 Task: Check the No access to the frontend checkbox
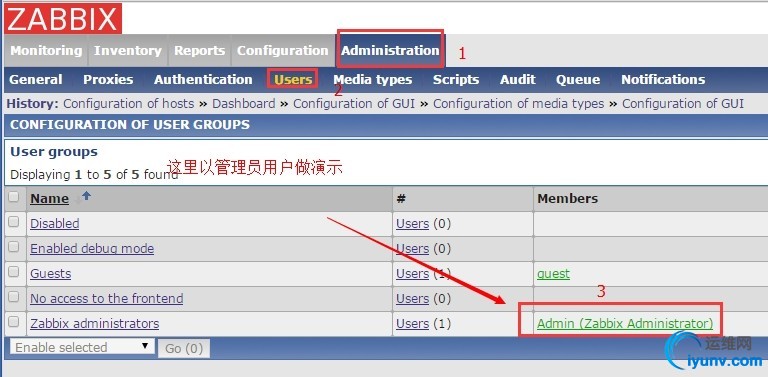tap(14, 297)
